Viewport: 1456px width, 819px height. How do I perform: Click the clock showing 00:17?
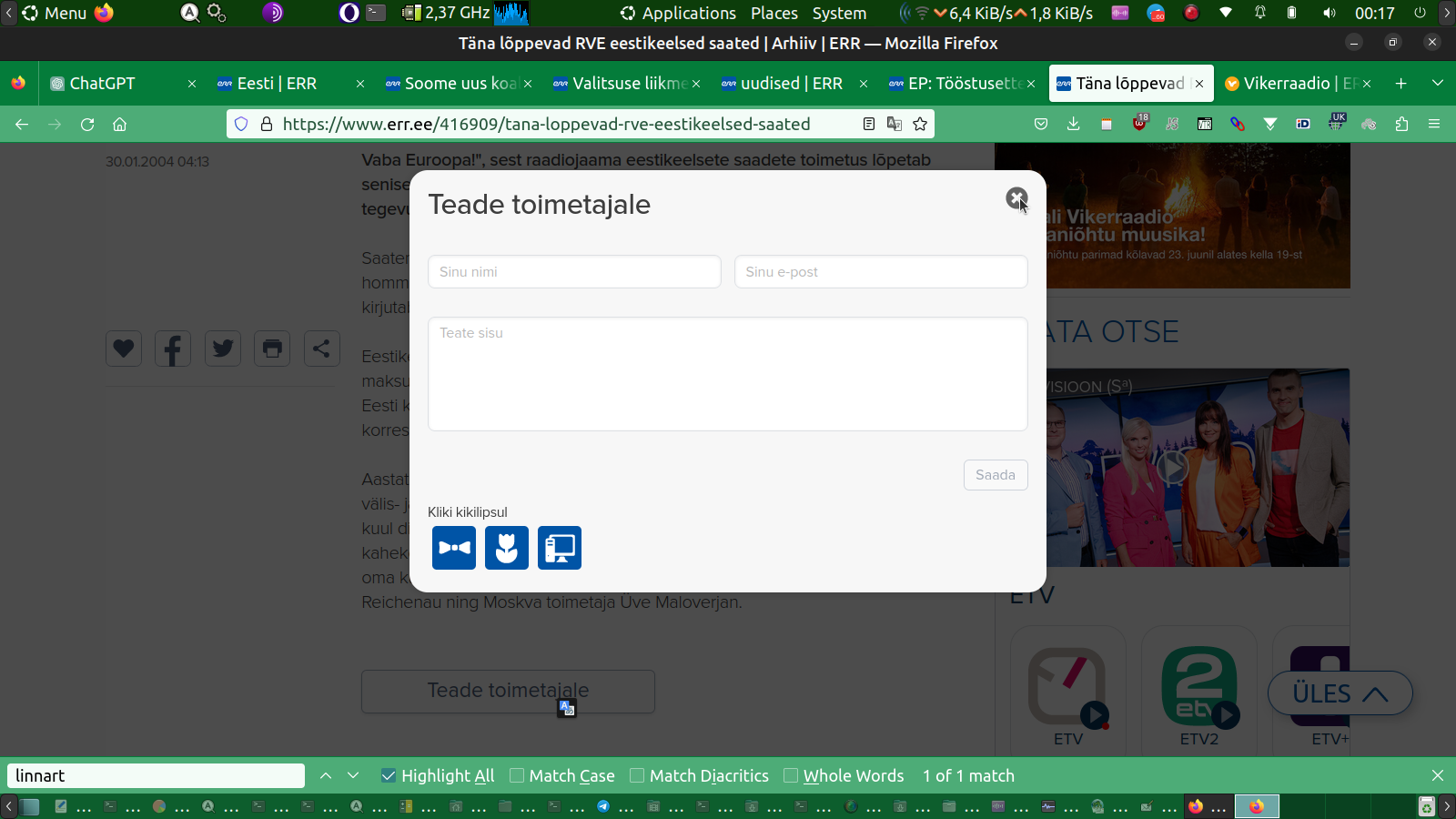[1374, 13]
